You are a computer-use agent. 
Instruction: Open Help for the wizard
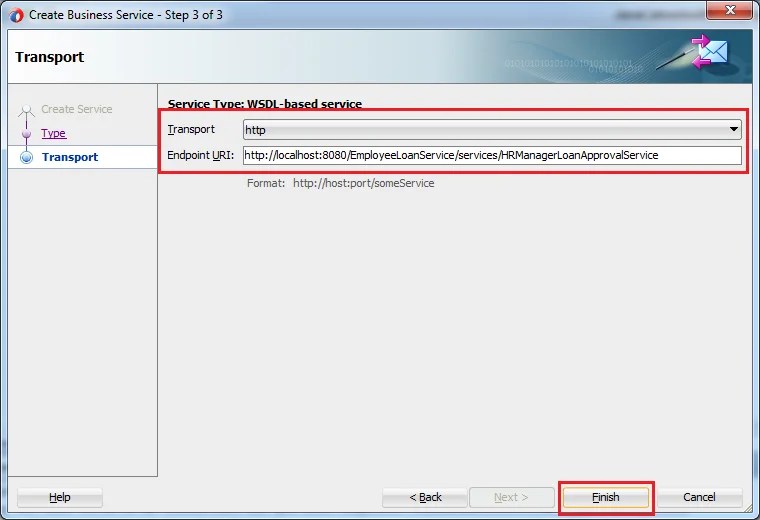coord(60,497)
